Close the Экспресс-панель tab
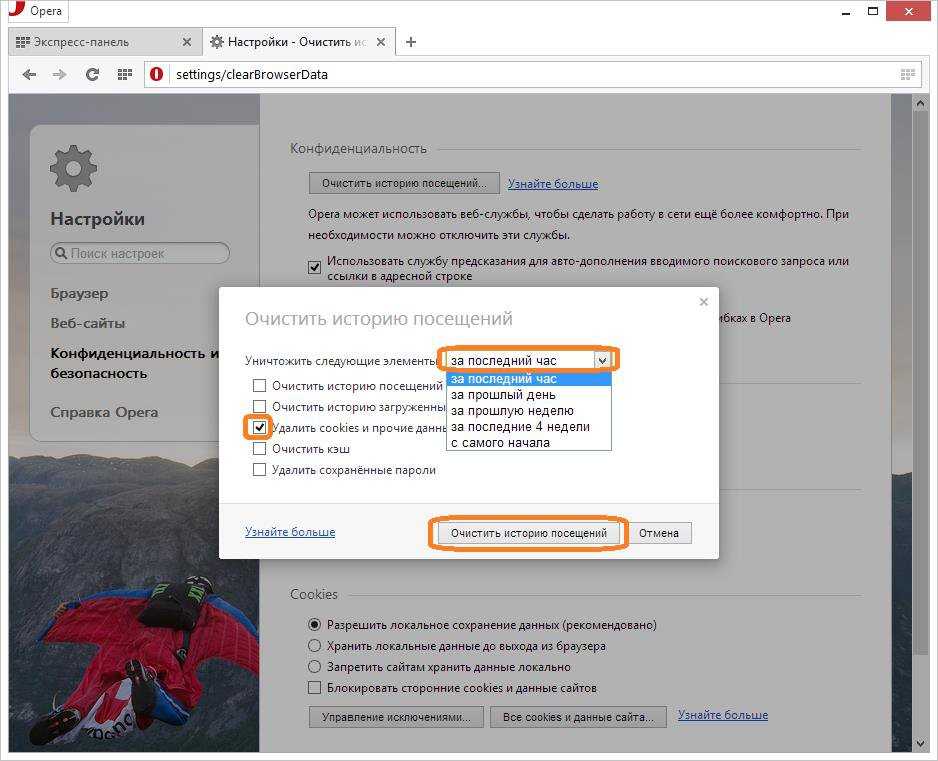The image size is (938, 761). (x=187, y=42)
